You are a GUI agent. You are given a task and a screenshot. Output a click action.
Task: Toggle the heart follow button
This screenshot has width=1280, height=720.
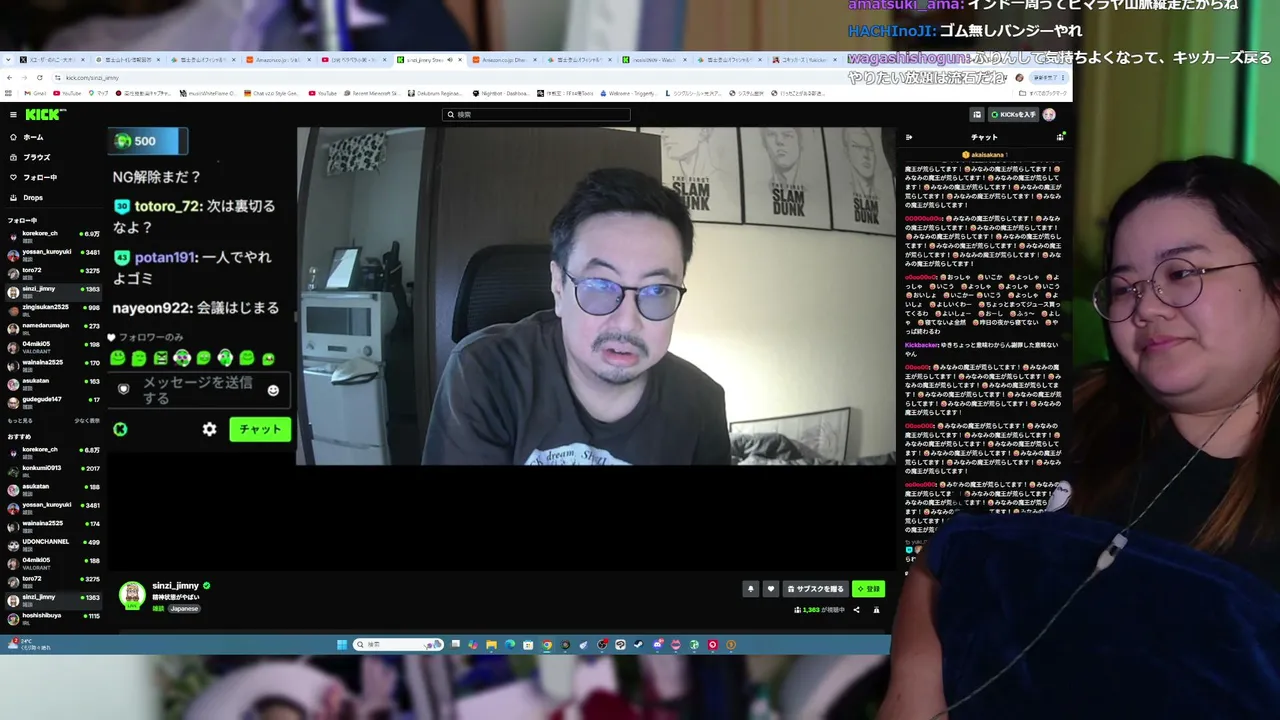770,589
